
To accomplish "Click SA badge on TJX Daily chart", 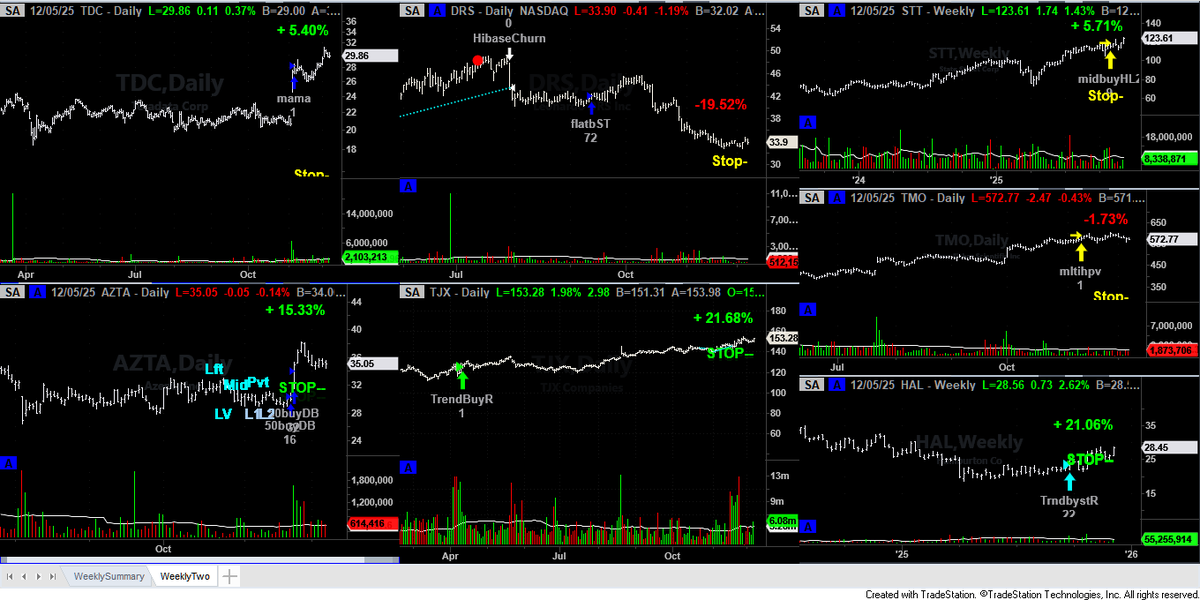I will 411,292.
